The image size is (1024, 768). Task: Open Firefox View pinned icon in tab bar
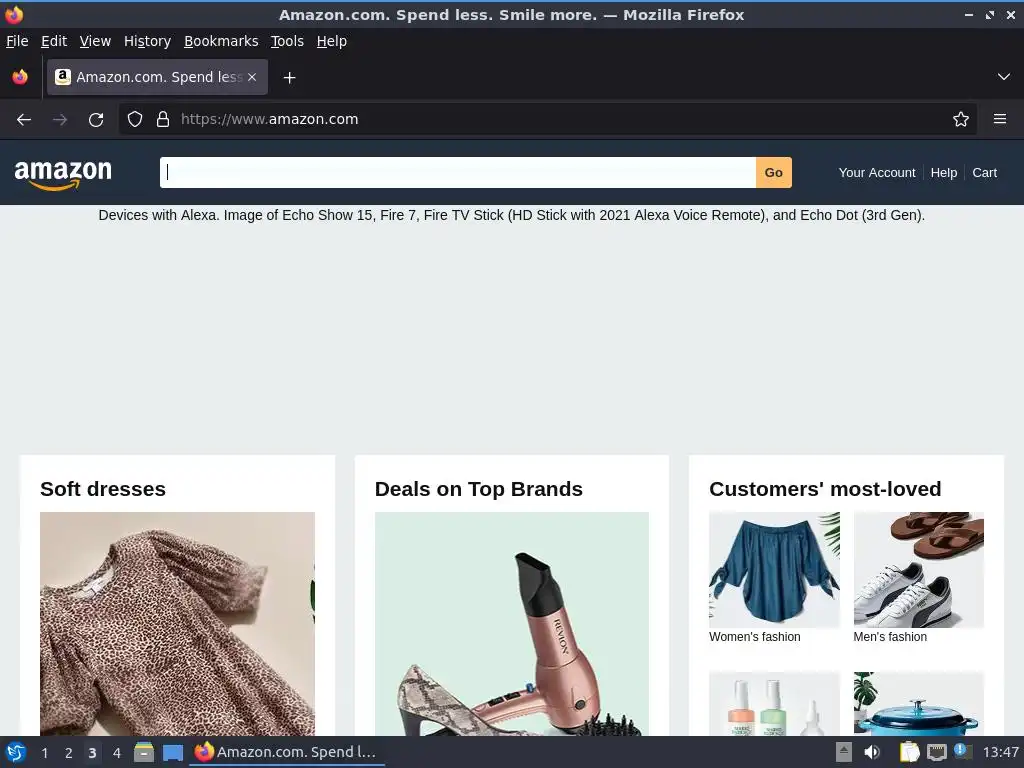click(x=20, y=77)
